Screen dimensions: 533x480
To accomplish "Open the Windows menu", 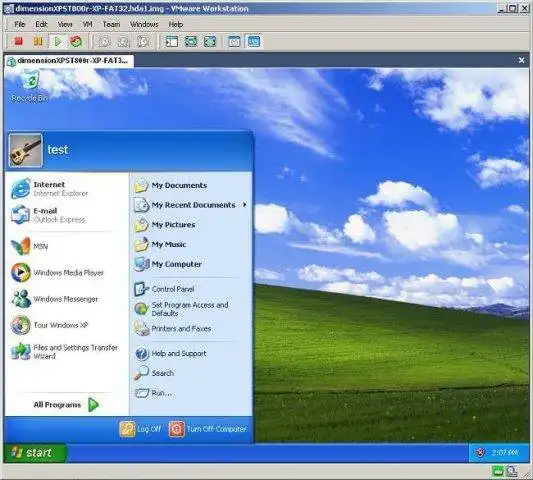I will point(144,24).
